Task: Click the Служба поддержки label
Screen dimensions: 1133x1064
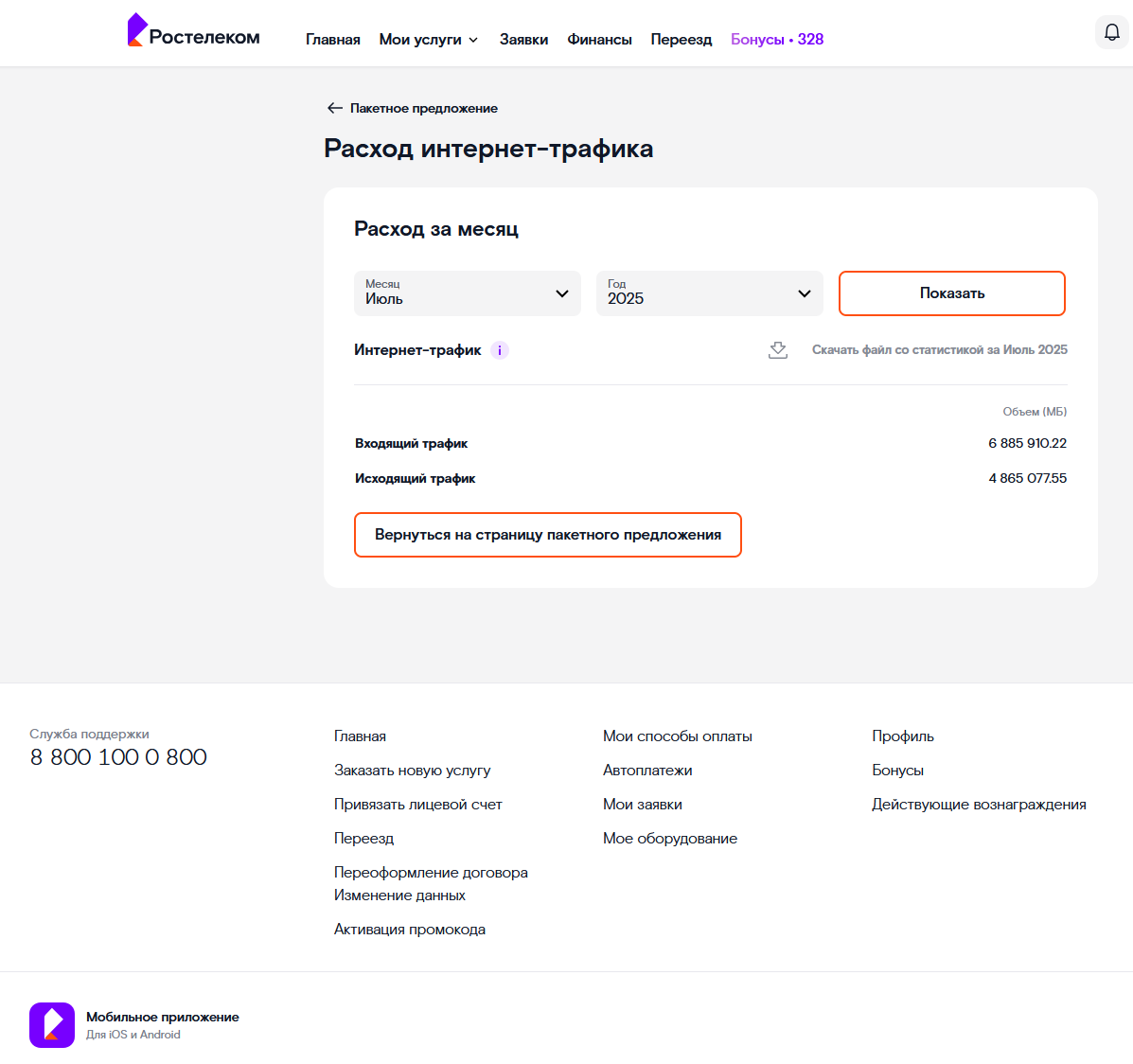Action: 90,734
